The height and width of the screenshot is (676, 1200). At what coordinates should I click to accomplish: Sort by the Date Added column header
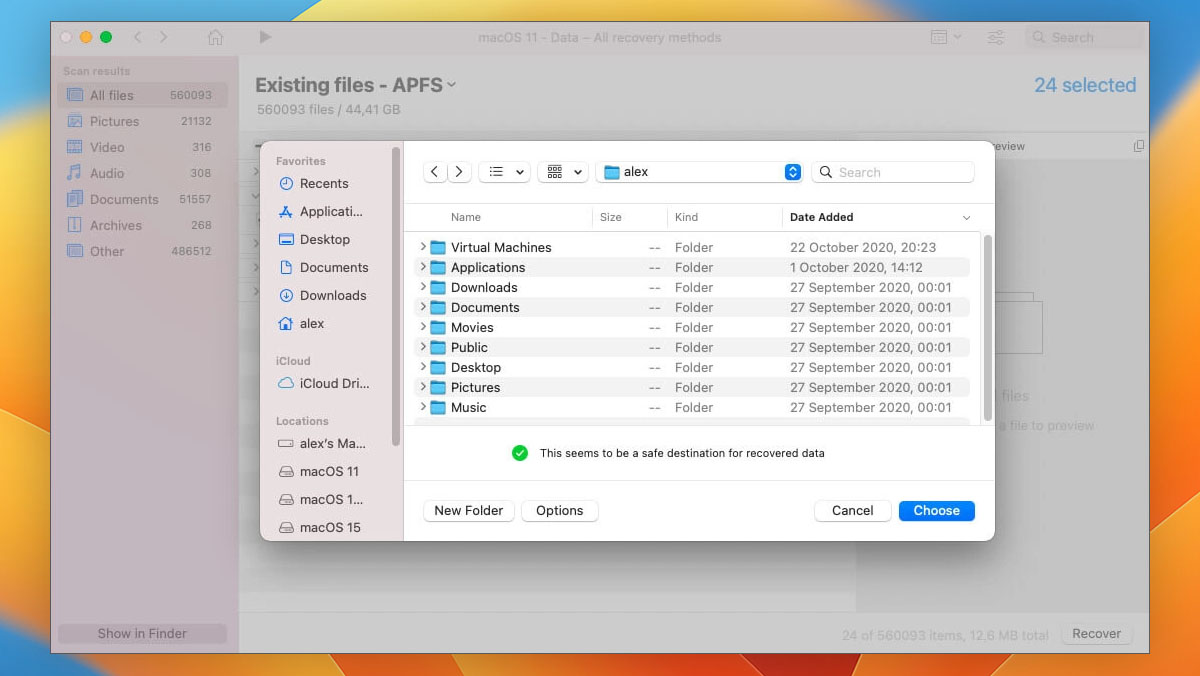click(x=822, y=217)
